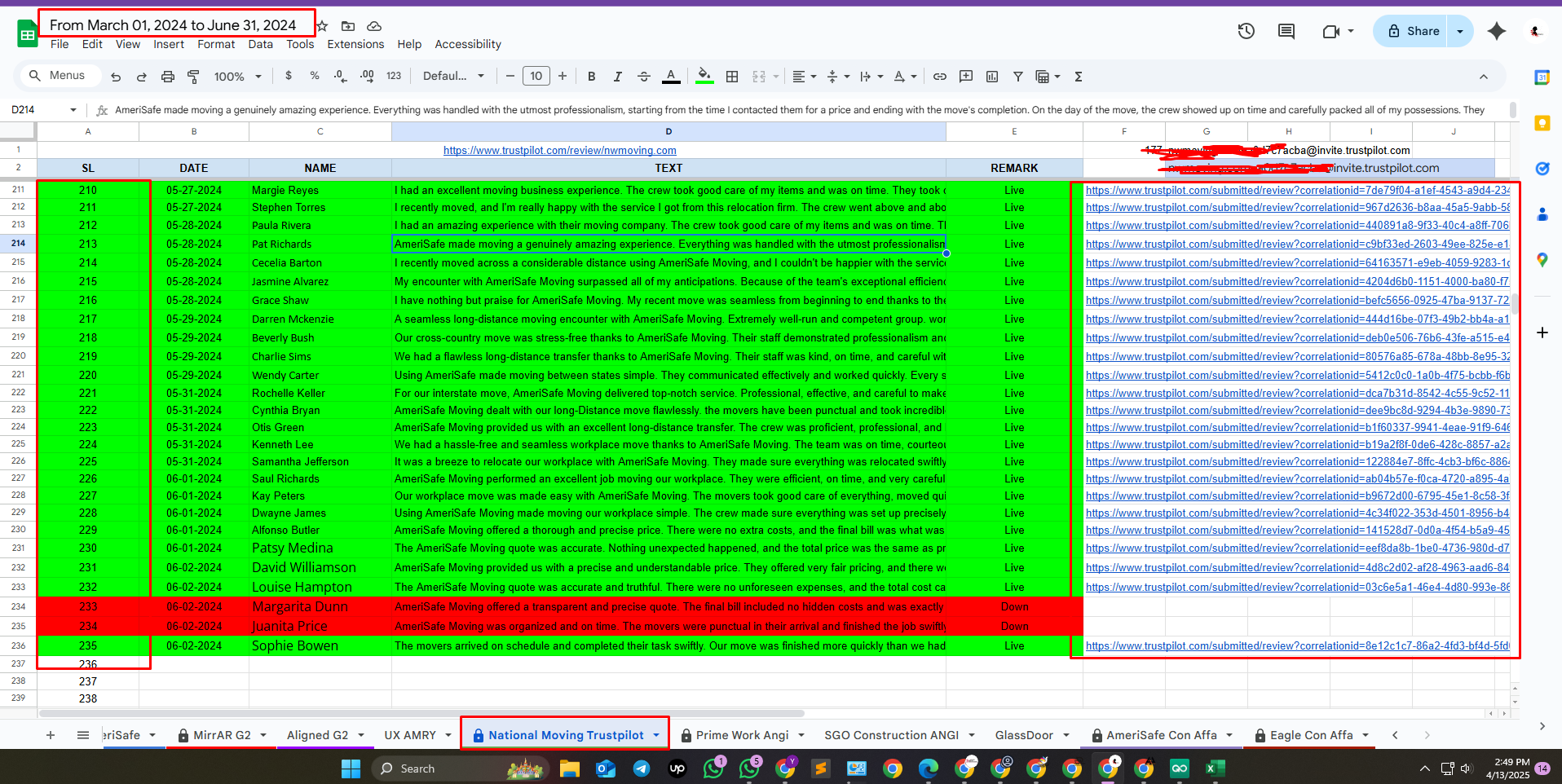Open Google Maps side panel icon
Screen dimensions: 1562x784
(1542, 260)
